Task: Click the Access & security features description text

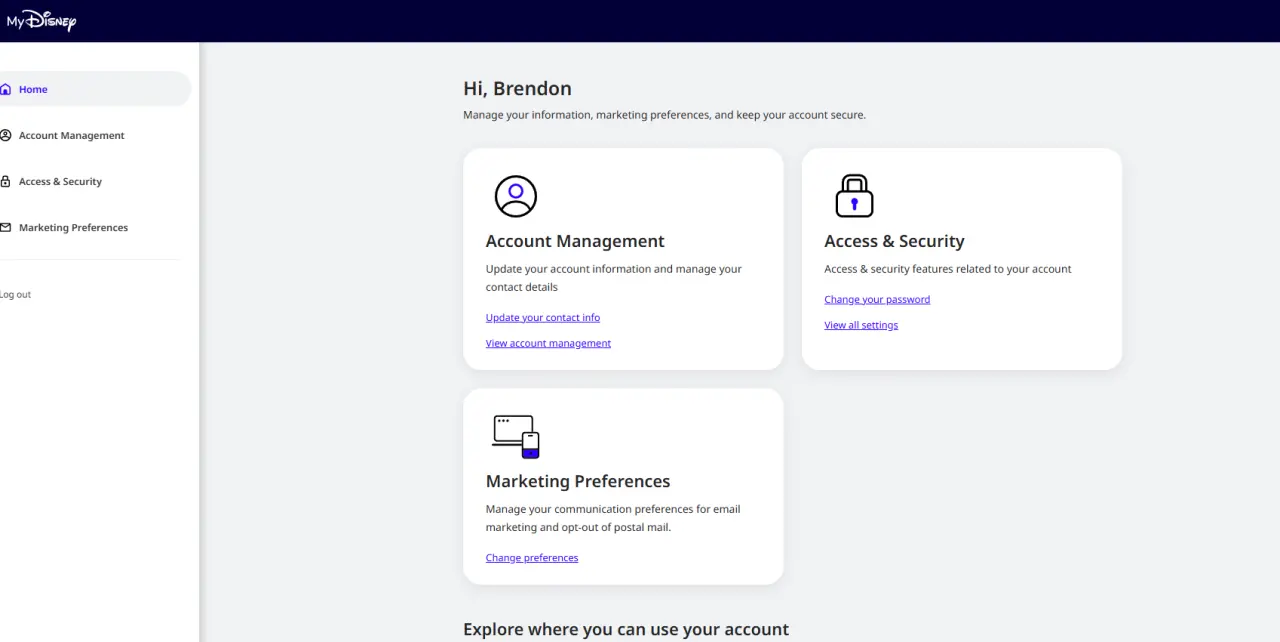Action: tap(948, 269)
